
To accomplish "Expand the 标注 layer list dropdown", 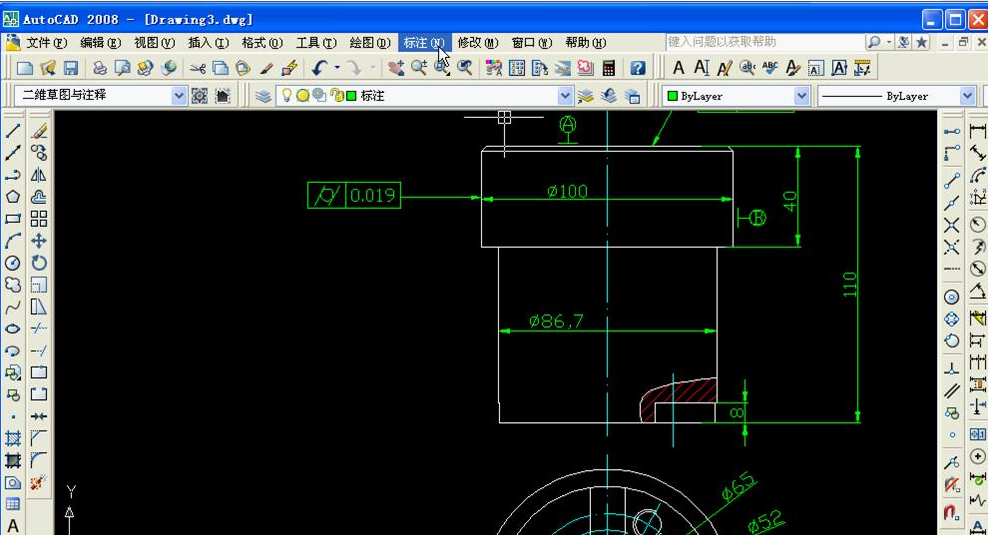I will [565, 96].
